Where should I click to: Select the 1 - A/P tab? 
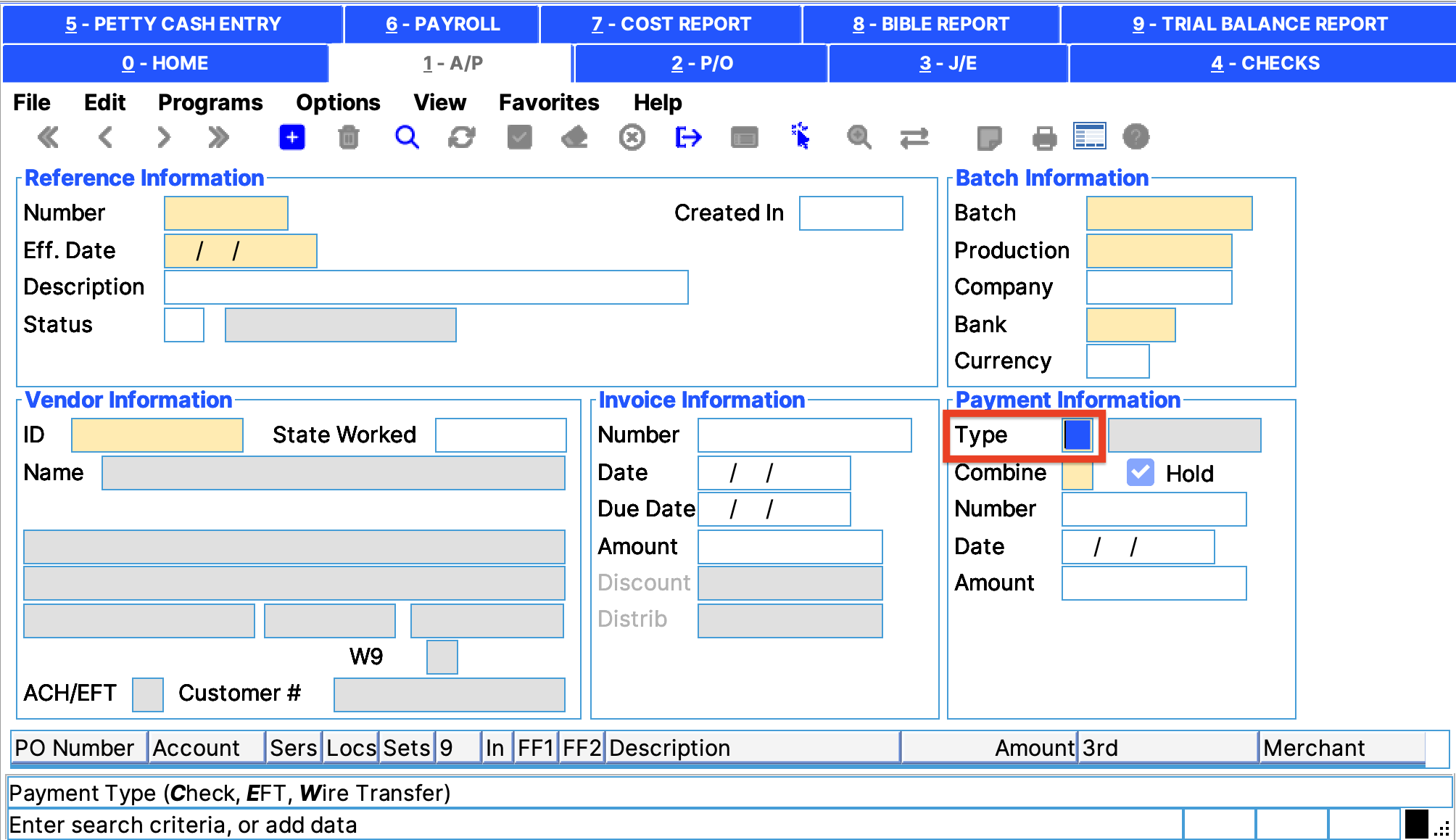point(452,63)
